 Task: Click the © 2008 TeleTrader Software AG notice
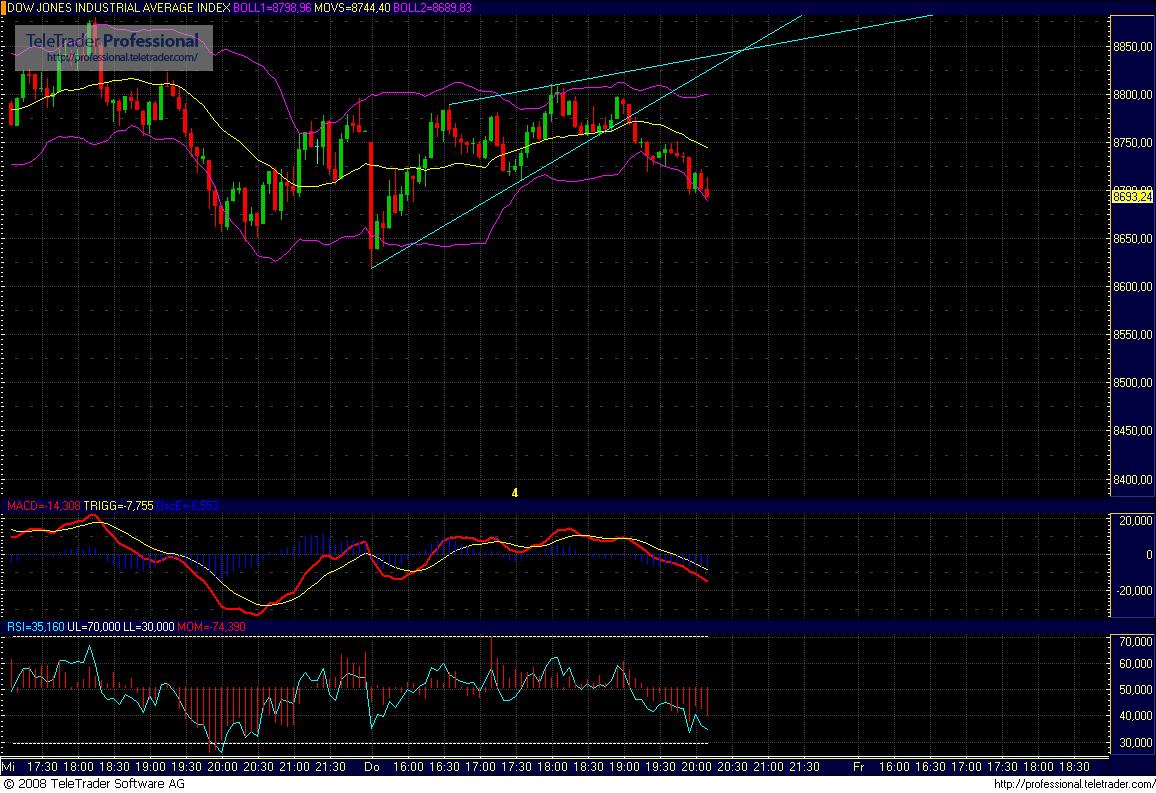[x=94, y=784]
